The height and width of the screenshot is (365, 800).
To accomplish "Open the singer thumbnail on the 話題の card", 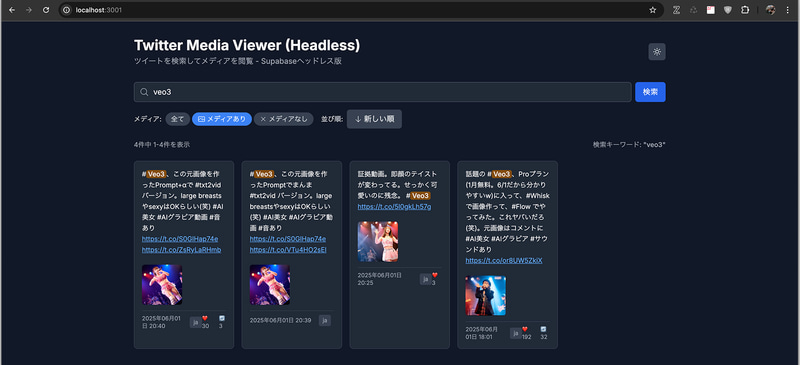I will pos(486,296).
